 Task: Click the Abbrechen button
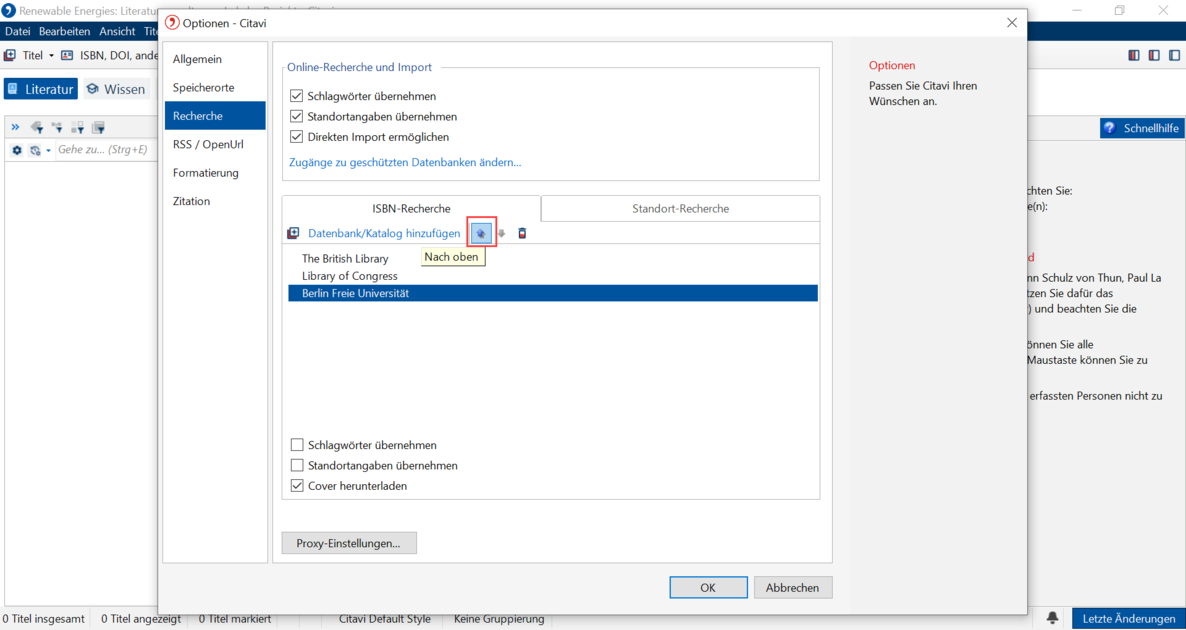(x=792, y=588)
